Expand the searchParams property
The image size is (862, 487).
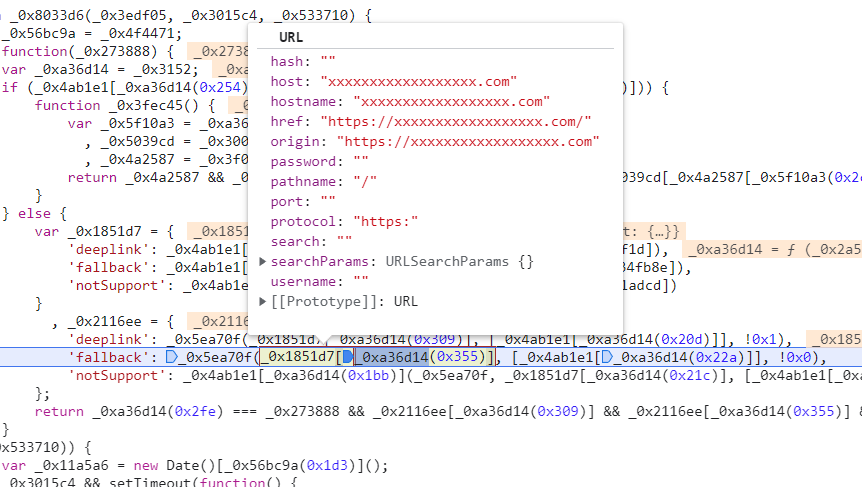(263, 261)
